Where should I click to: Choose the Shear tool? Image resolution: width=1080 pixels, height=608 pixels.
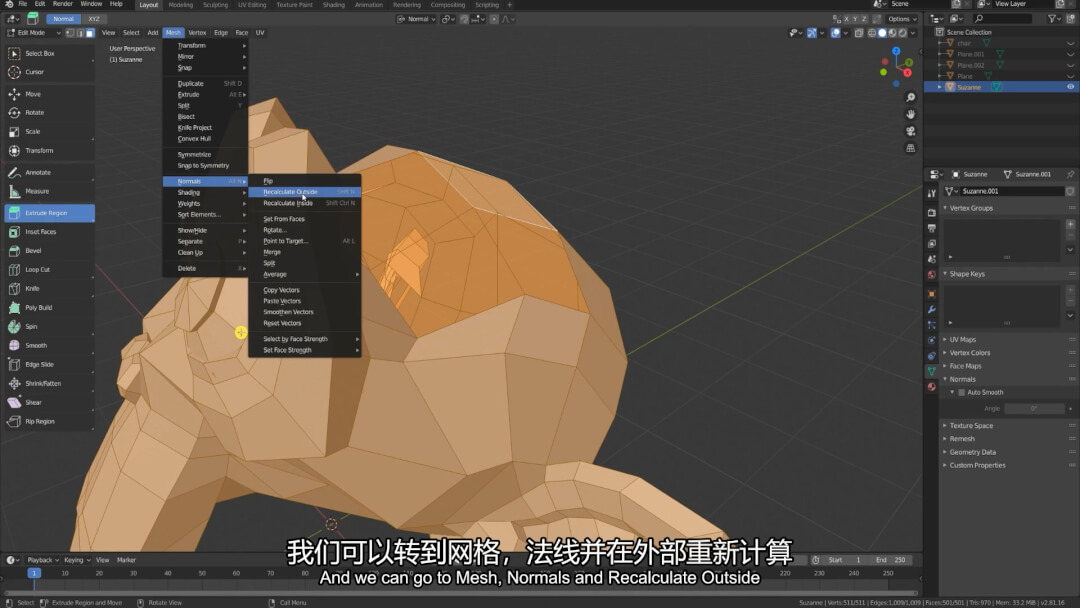pyautogui.click(x=49, y=402)
